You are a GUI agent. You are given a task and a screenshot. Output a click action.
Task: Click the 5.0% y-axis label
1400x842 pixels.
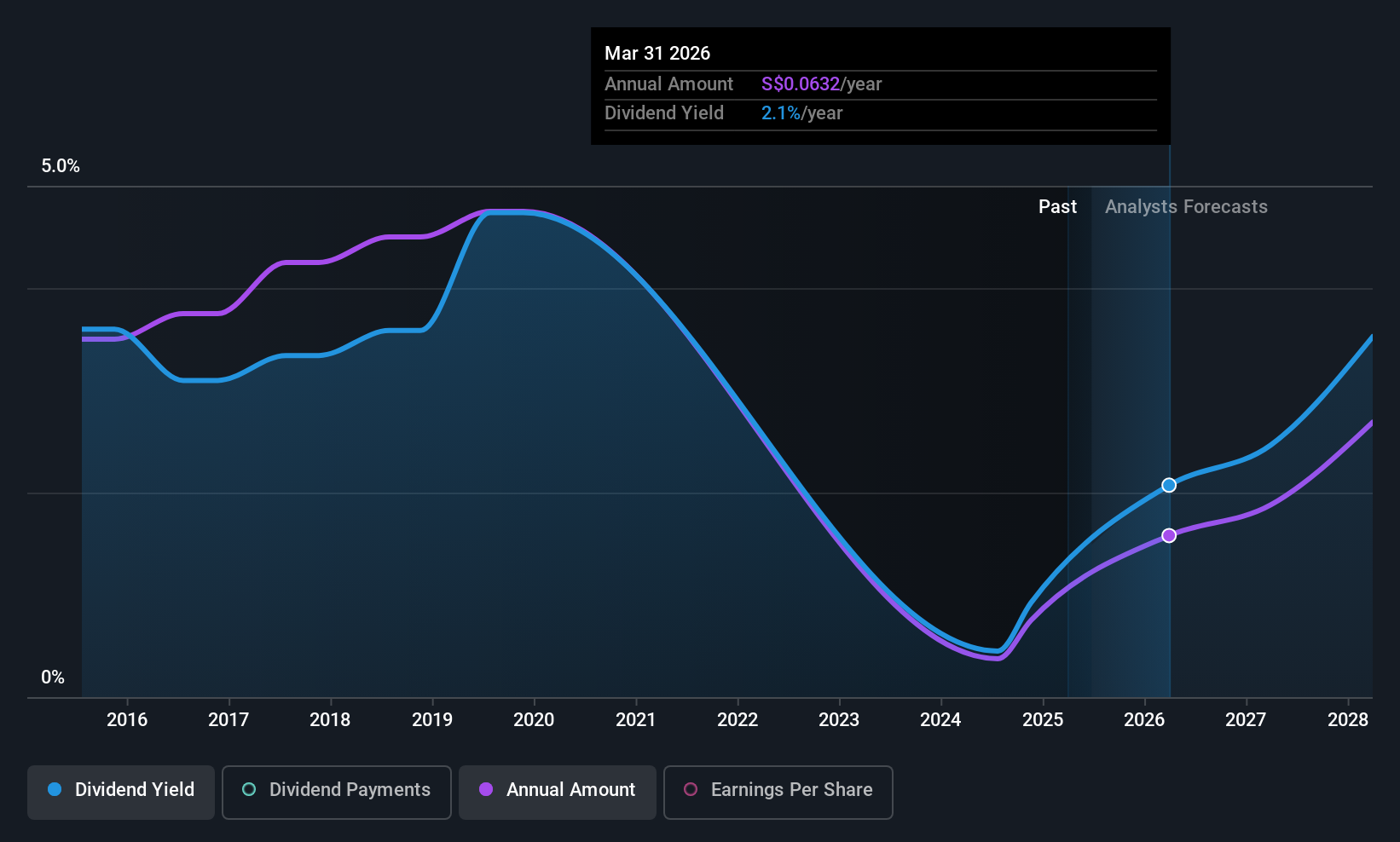pyautogui.click(x=61, y=166)
